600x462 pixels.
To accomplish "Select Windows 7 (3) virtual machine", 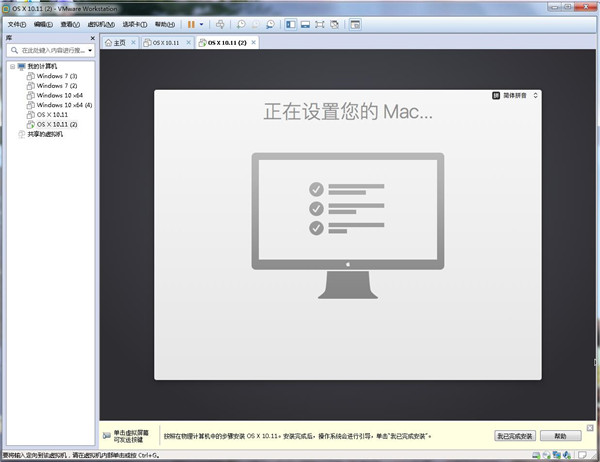I will tap(57, 76).
